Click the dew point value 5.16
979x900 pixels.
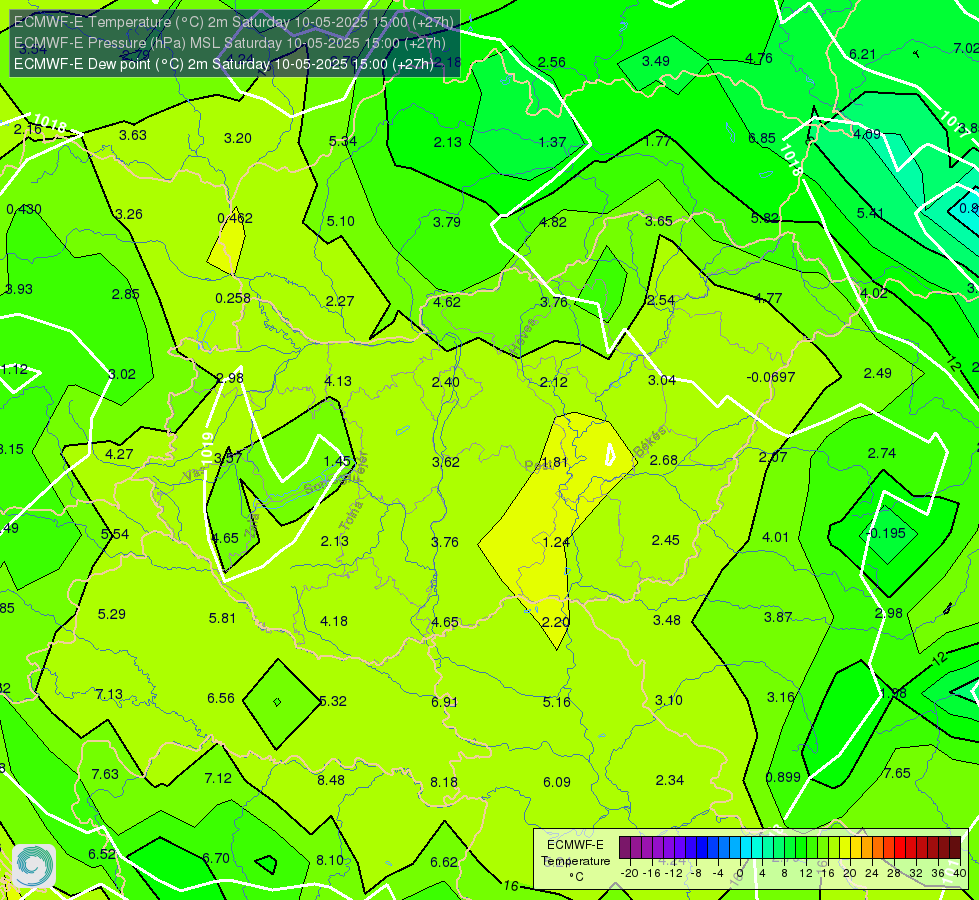557,702
